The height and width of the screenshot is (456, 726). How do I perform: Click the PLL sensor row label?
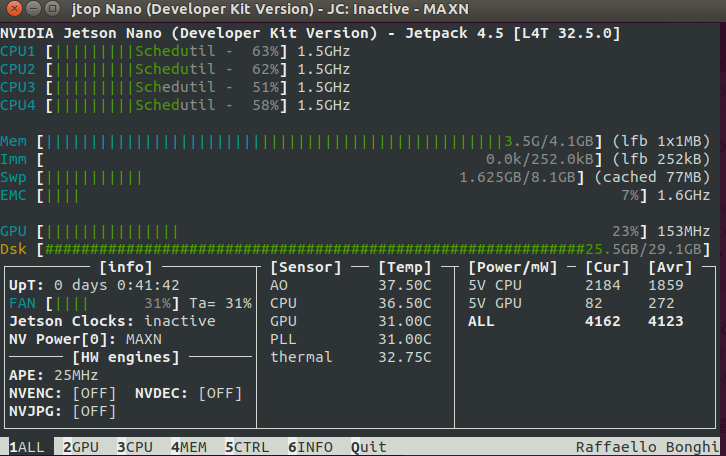[x=283, y=339]
